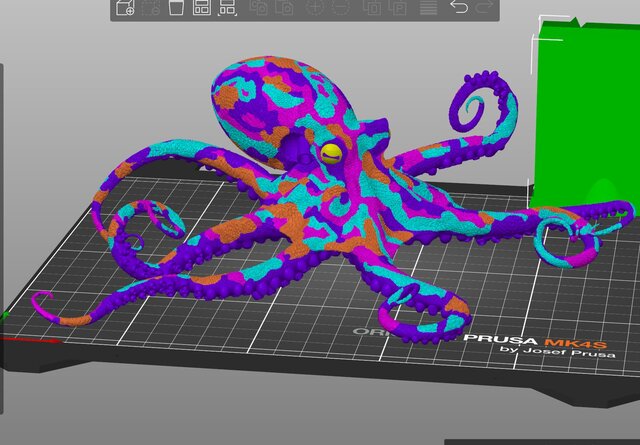
Task: Click the Redo arrow icon
Action: point(484,7)
